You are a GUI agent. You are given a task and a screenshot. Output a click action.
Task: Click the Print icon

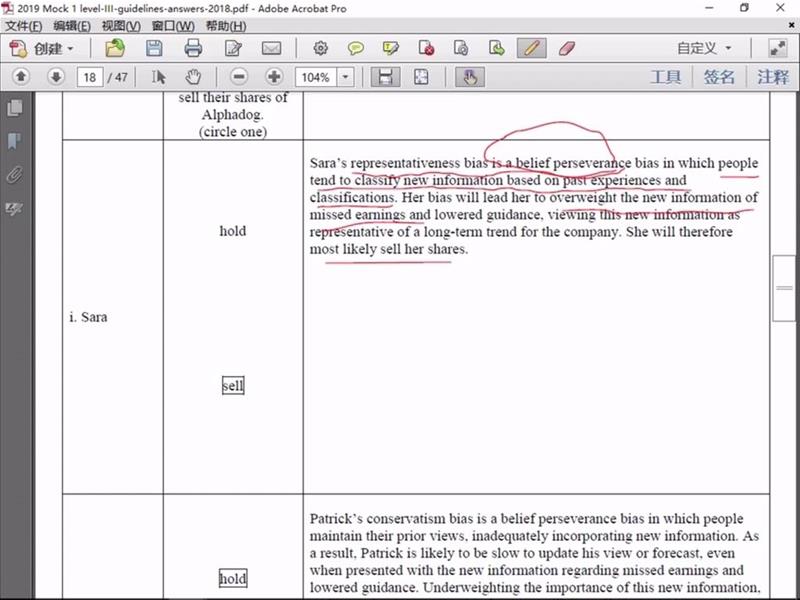click(x=193, y=48)
